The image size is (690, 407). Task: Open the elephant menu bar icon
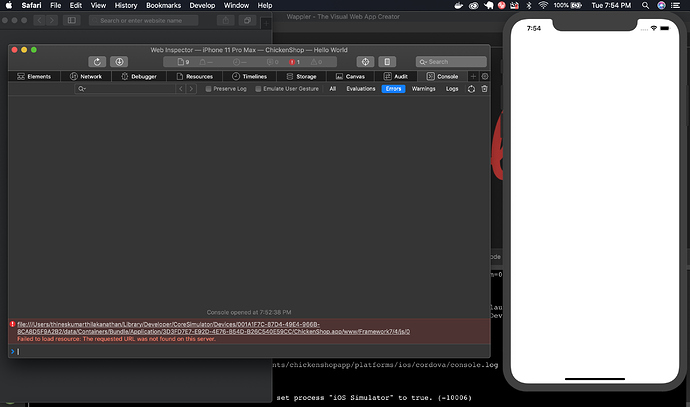click(x=488, y=5)
